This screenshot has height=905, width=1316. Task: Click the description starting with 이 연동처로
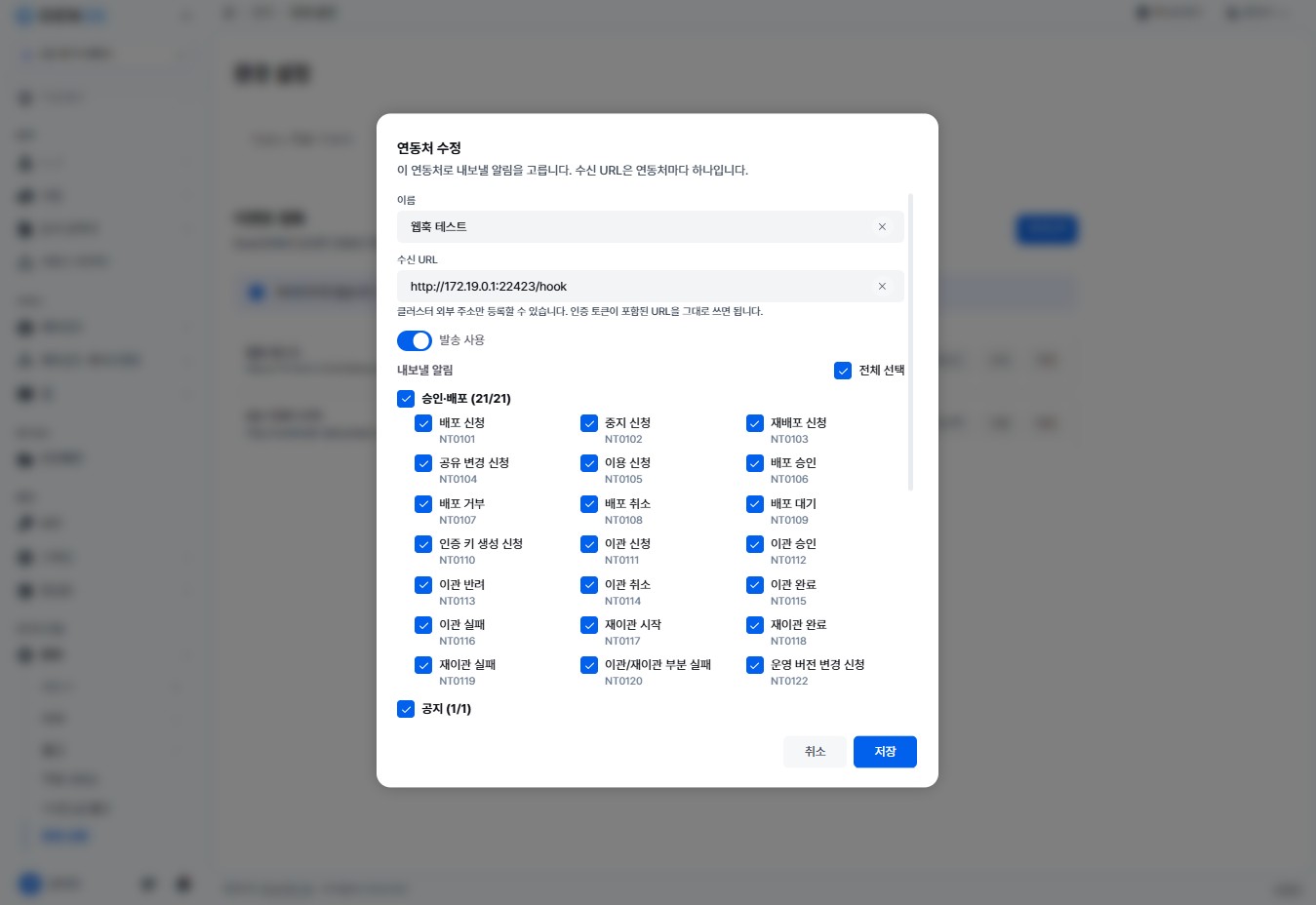(573, 171)
